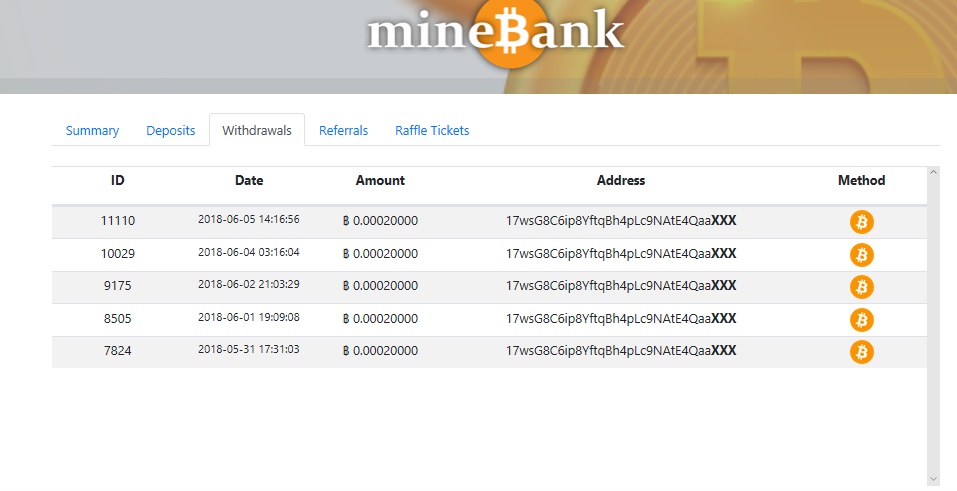Image resolution: width=957 pixels, height=491 pixels.
Task: Select withdrawal ID 8505
Action: click(x=117, y=318)
